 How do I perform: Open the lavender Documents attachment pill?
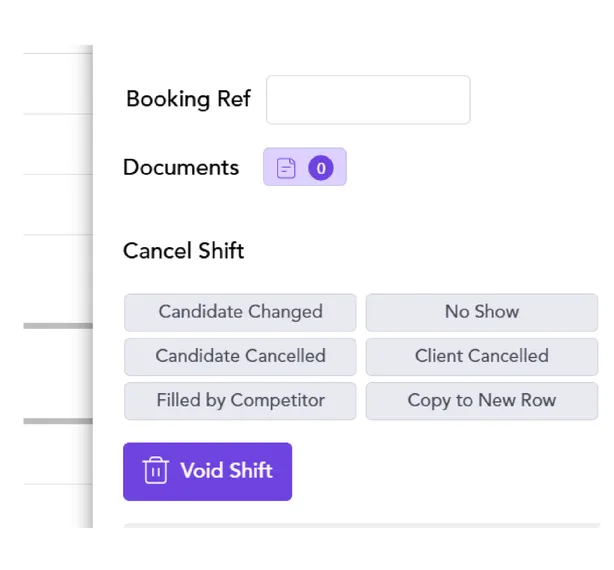[x=305, y=167]
